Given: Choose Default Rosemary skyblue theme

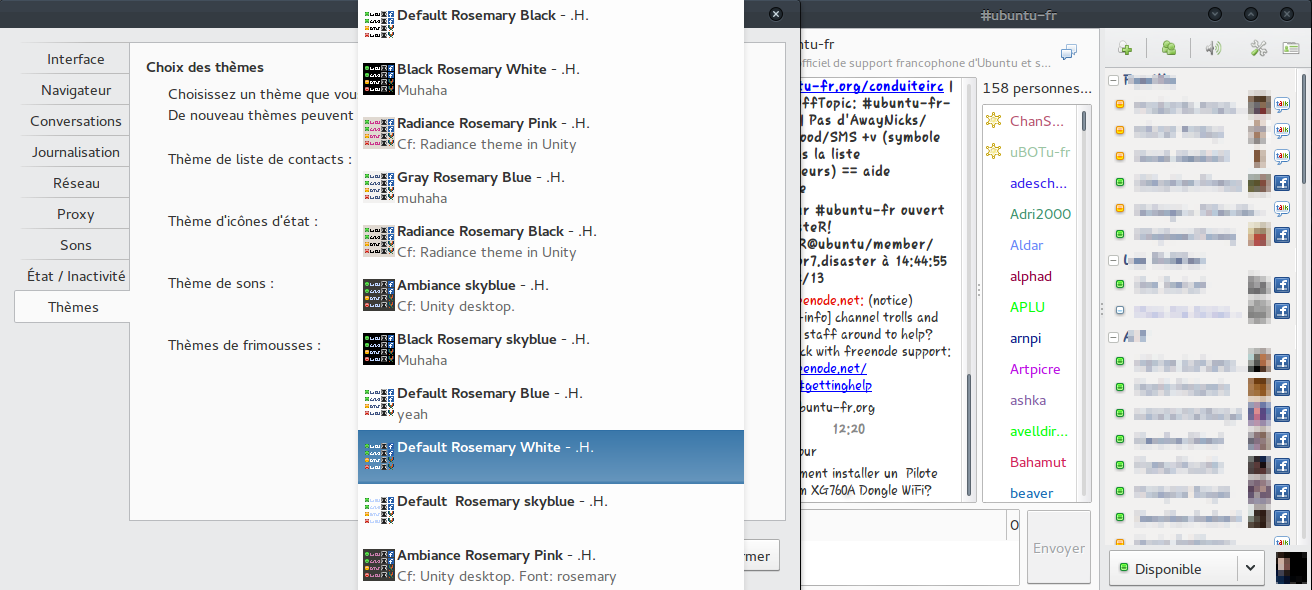Looking at the screenshot, I should [x=551, y=511].
